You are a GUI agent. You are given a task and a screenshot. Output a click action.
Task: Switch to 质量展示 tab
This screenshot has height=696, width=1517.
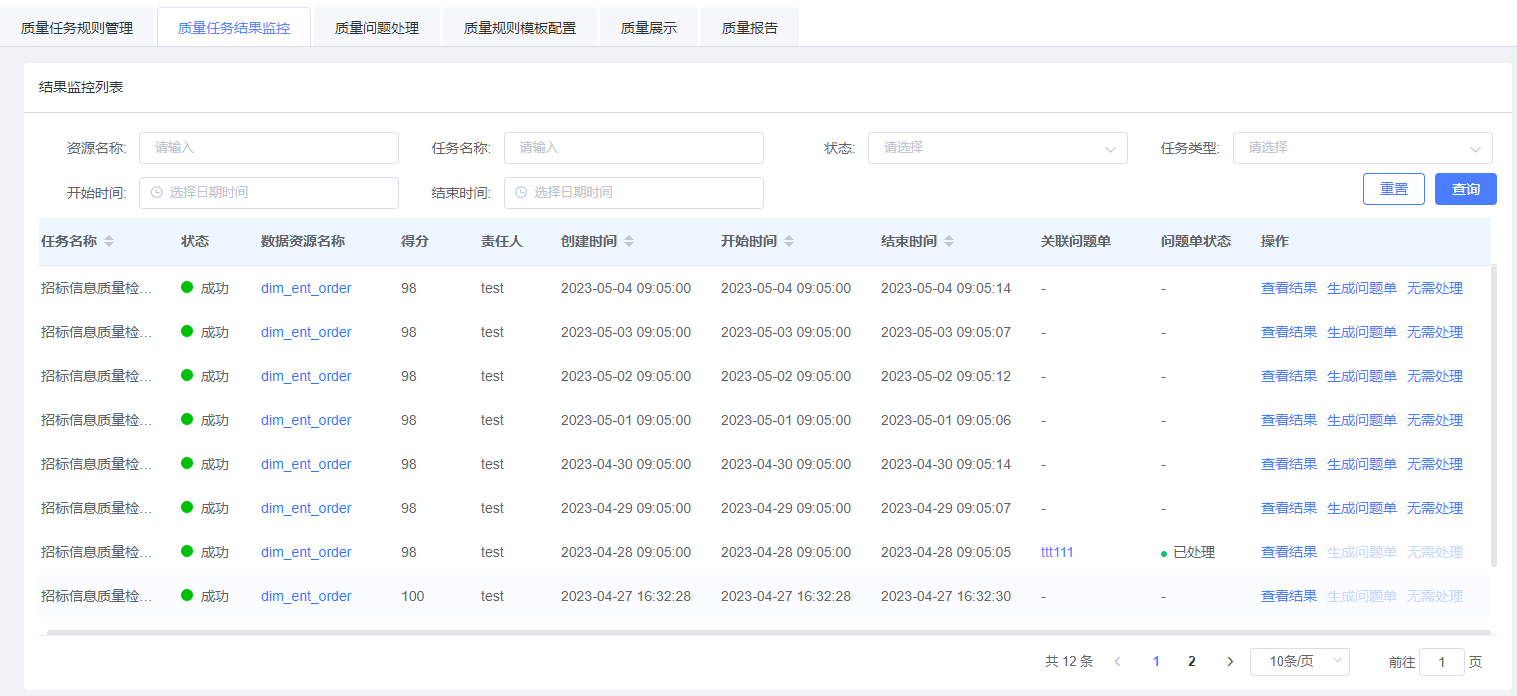pyautogui.click(x=649, y=28)
